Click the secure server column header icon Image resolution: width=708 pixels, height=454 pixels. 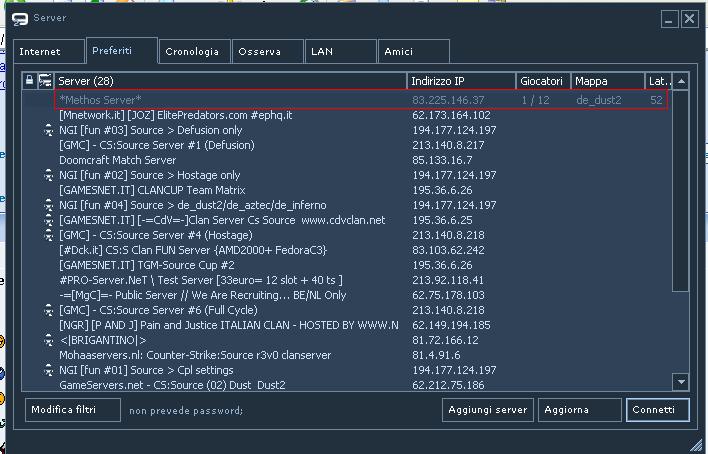(45, 81)
